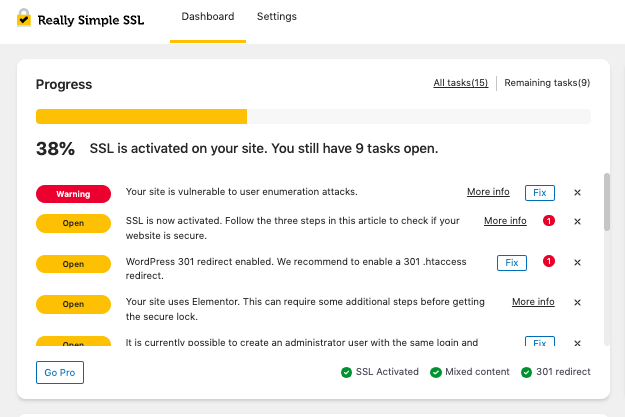The image size is (625, 417).
Task: Click green checkmark beside SSL Activated
Action: (x=346, y=372)
